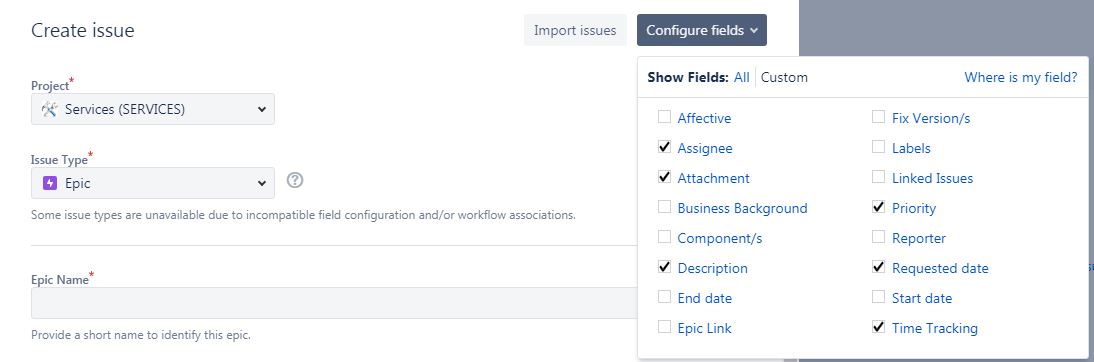Check the Reporter field checkbox

878,237
